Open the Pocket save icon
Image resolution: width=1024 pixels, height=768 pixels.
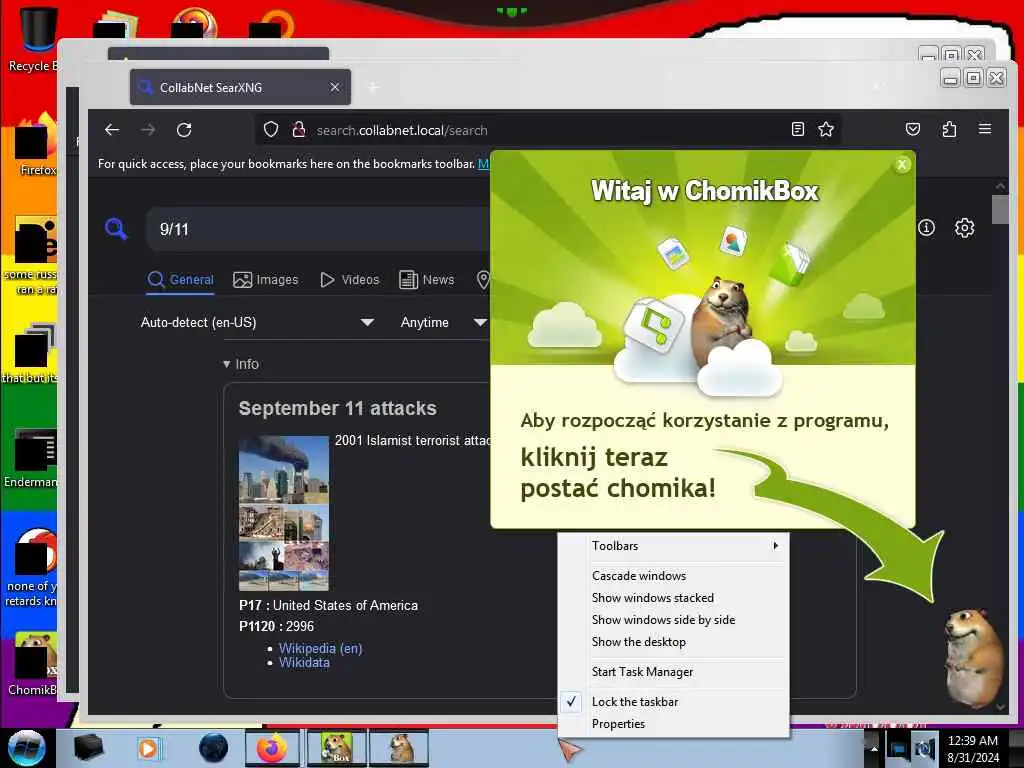pyautogui.click(x=913, y=129)
